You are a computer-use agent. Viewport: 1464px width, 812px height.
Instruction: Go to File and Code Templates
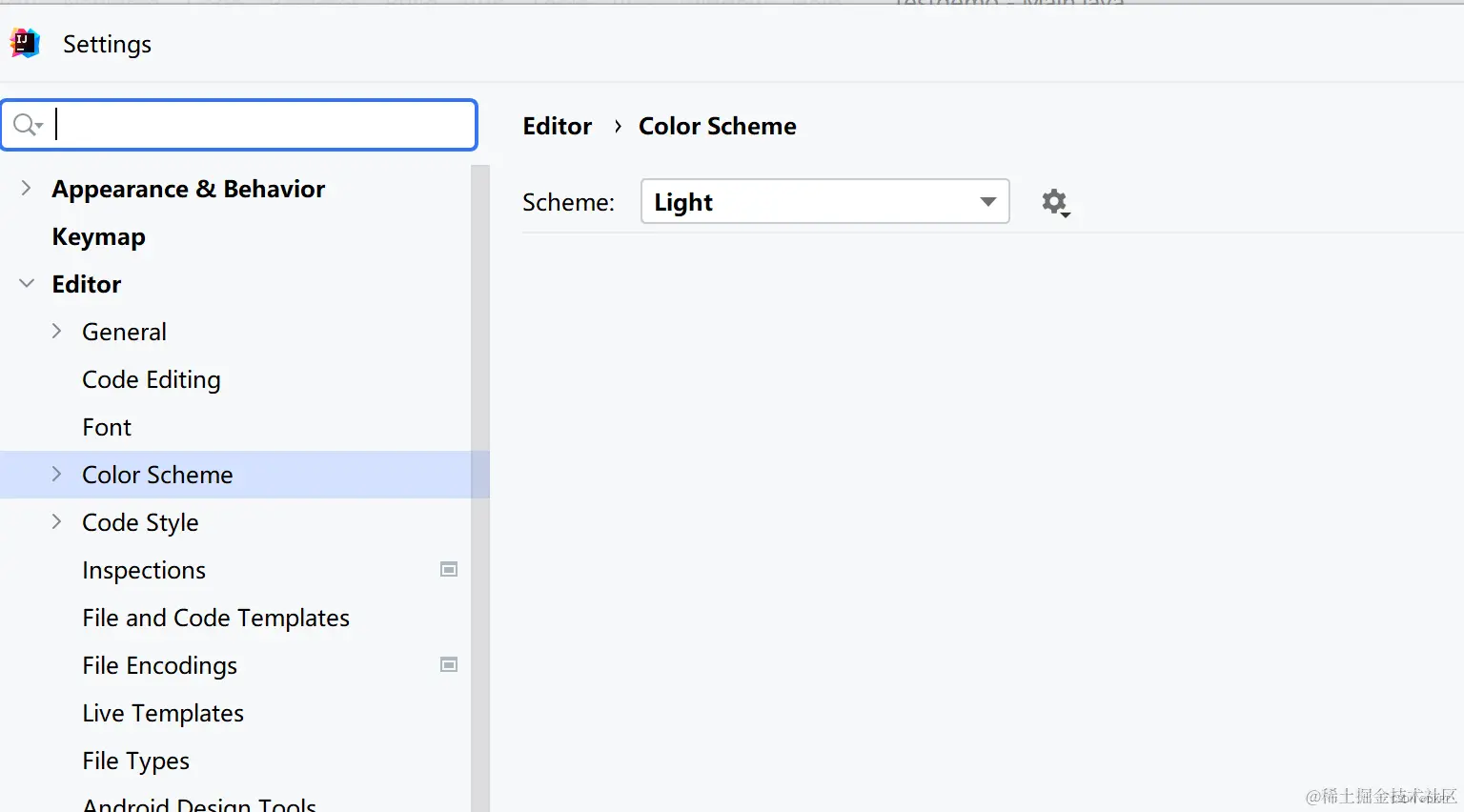pyautogui.click(x=215, y=618)
